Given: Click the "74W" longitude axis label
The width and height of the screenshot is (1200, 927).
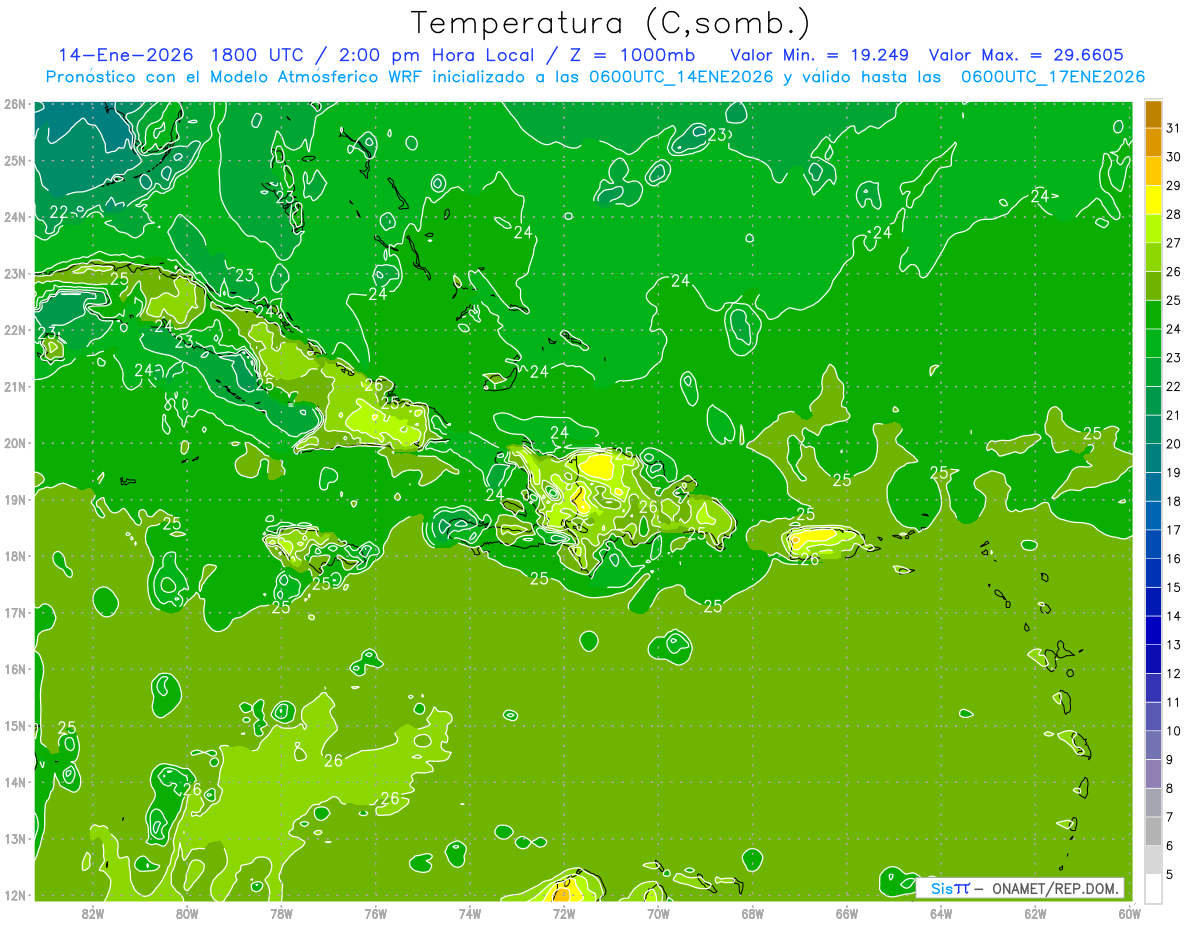Looking at the screenshot, I should [x=469, y=913].
